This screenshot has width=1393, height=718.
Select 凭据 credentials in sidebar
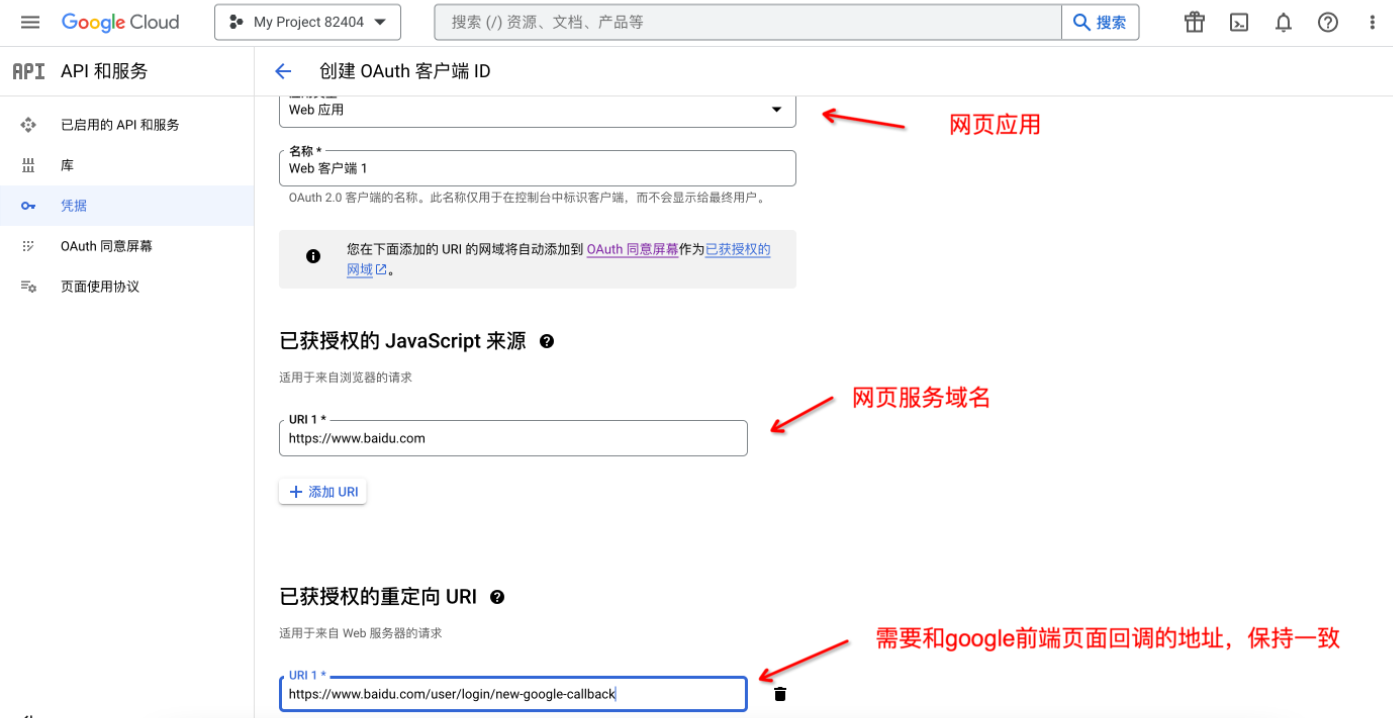coord(127,205)
